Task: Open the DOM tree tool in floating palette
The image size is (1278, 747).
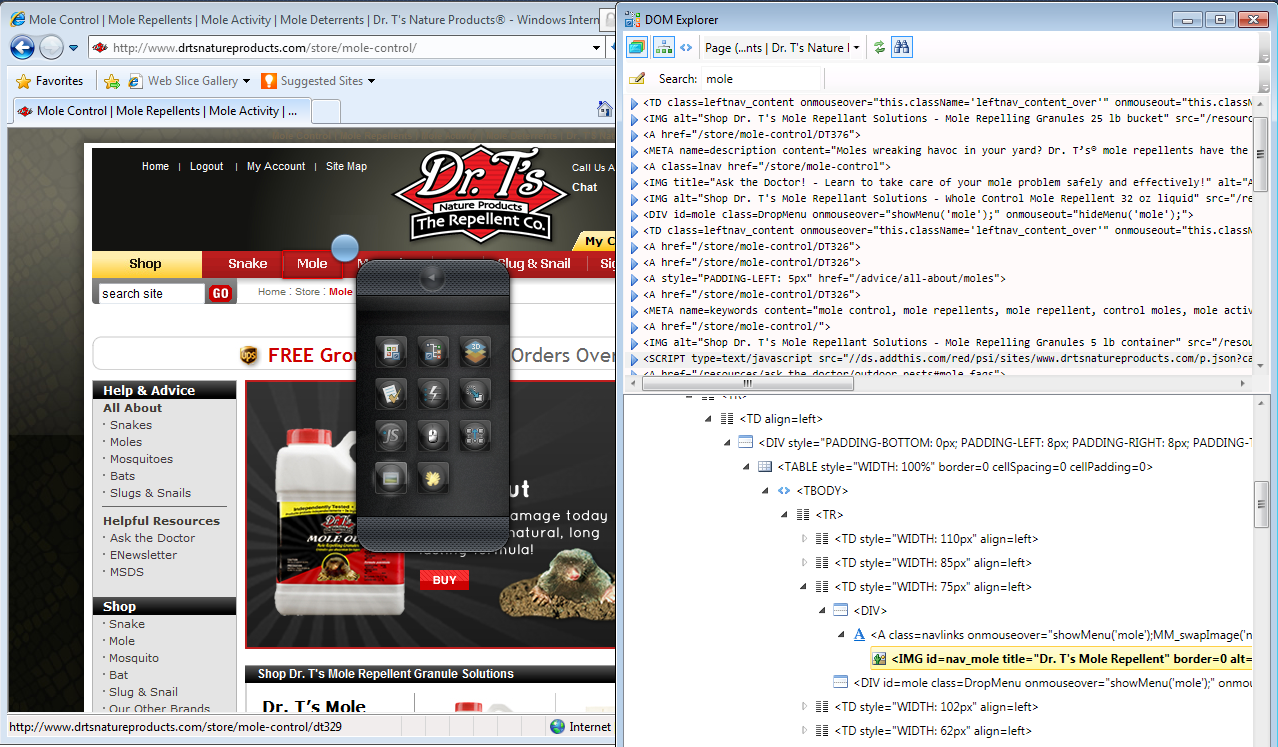Action: [x=433, y=351]
